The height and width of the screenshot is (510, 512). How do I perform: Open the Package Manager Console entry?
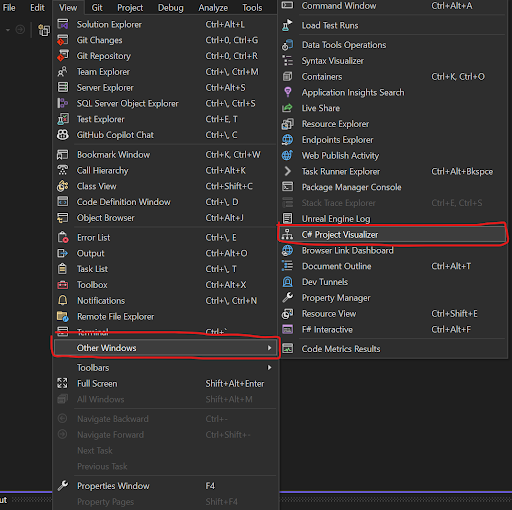(x=392, y=187)
